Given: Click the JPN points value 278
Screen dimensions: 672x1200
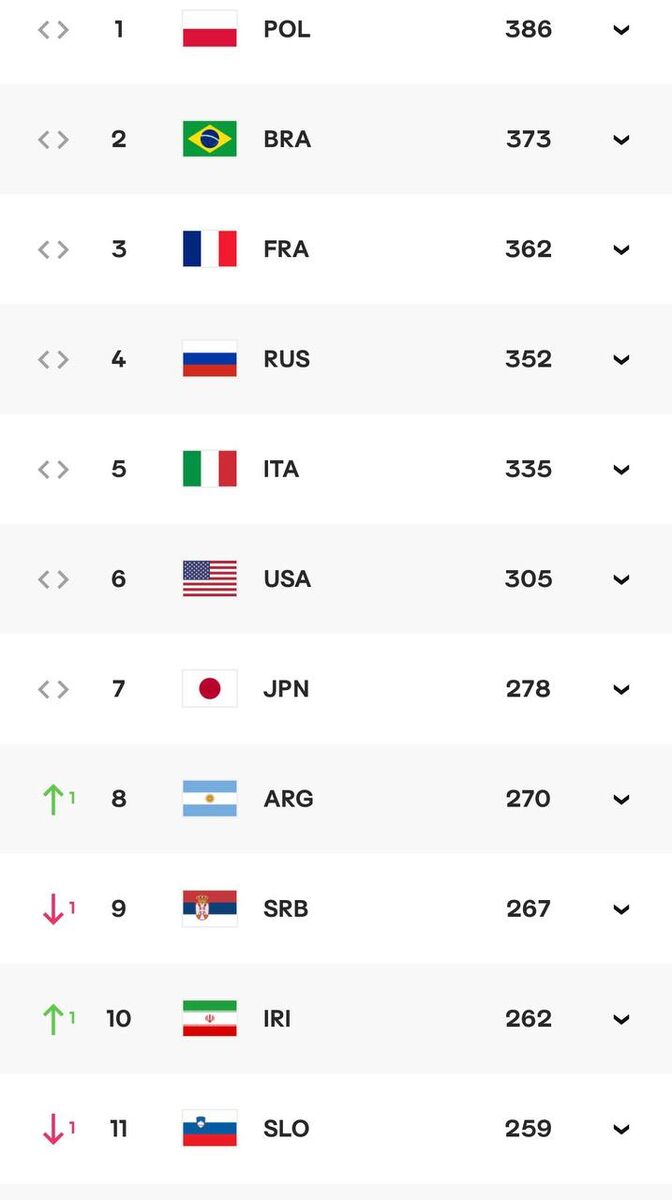Looking at the screenshot, I should [528, 689].
